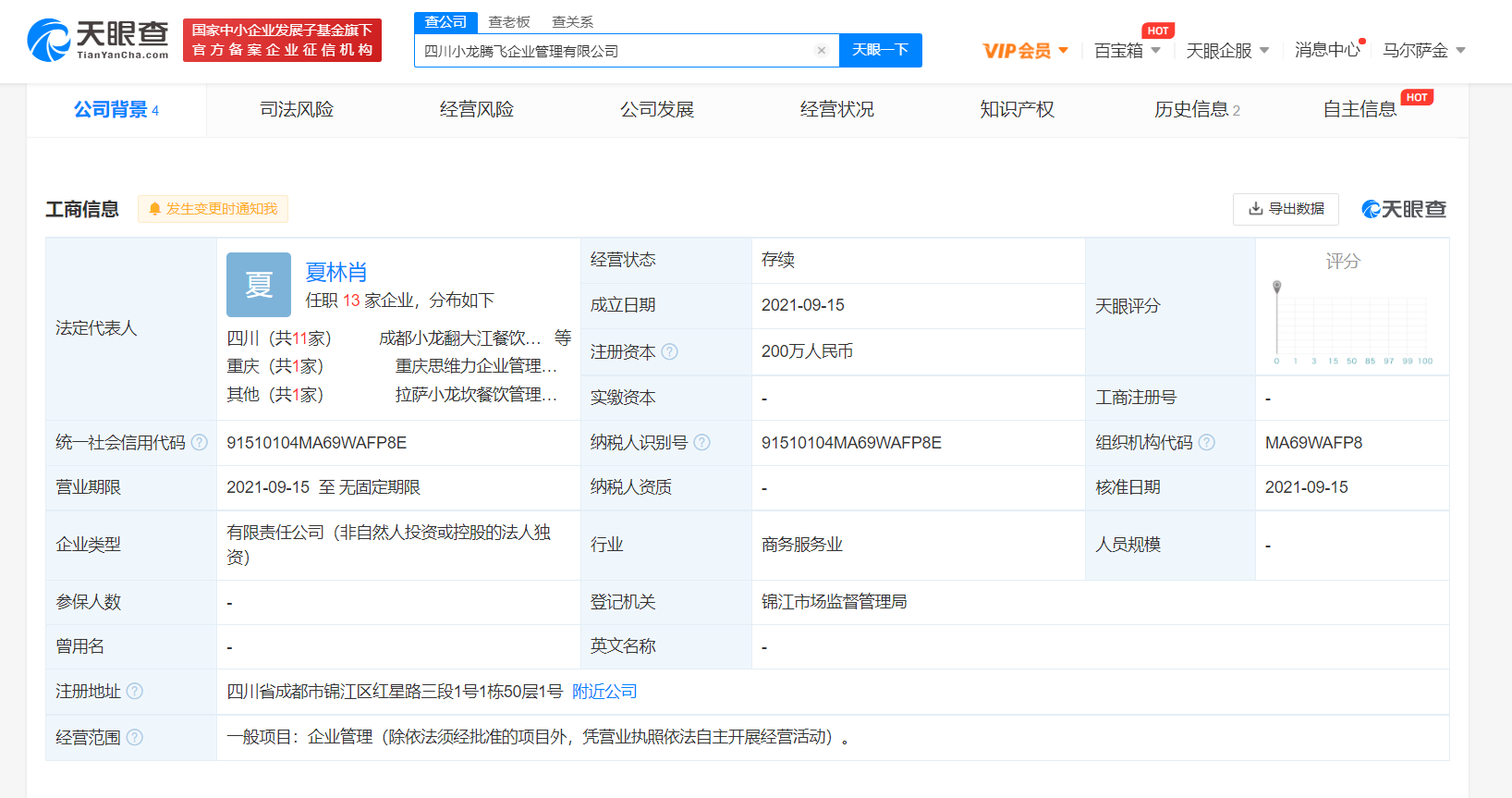Image resolution: width=1512 pixels, height=798 pixels.
Task: Click 发生变更时通知我 button
Action: coord(213,209)
